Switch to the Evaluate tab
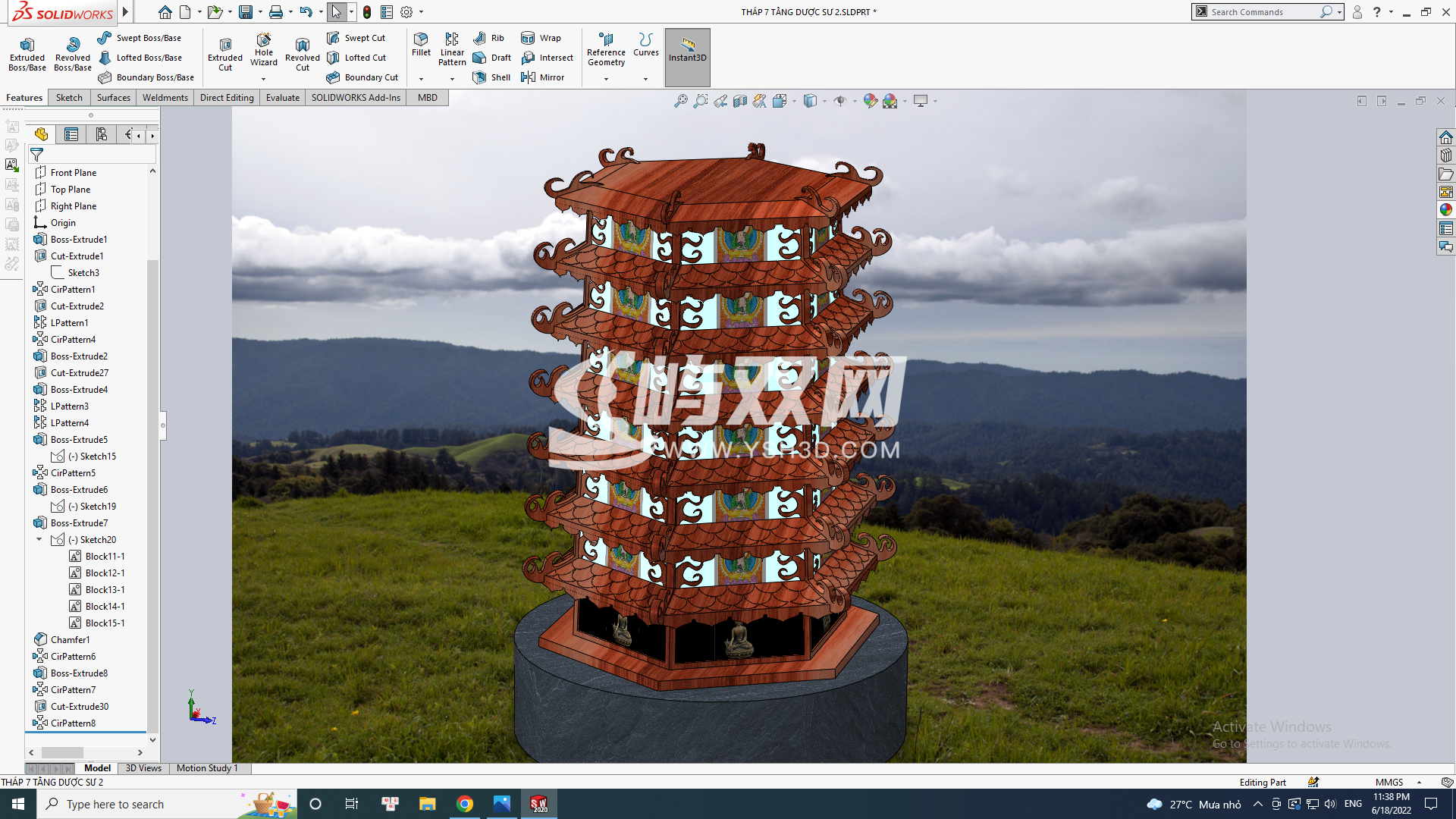1456x819 pixels. tap(282, 98)
